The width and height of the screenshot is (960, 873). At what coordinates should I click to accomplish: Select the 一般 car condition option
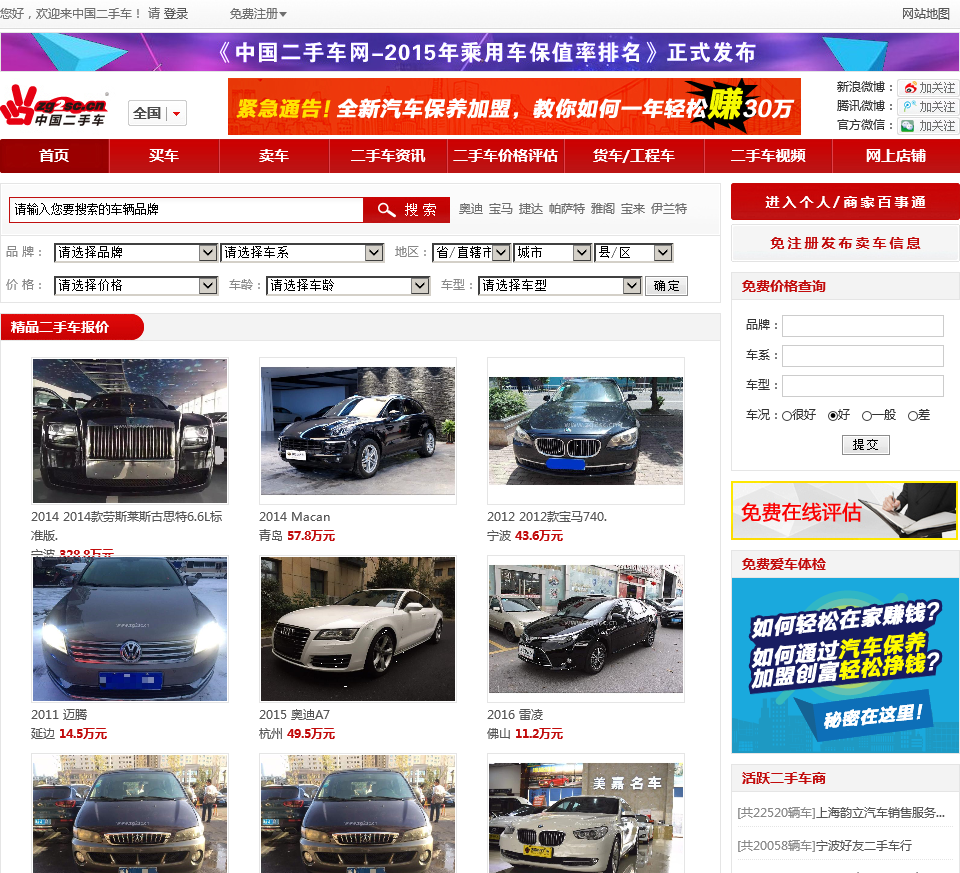point(866,416)
